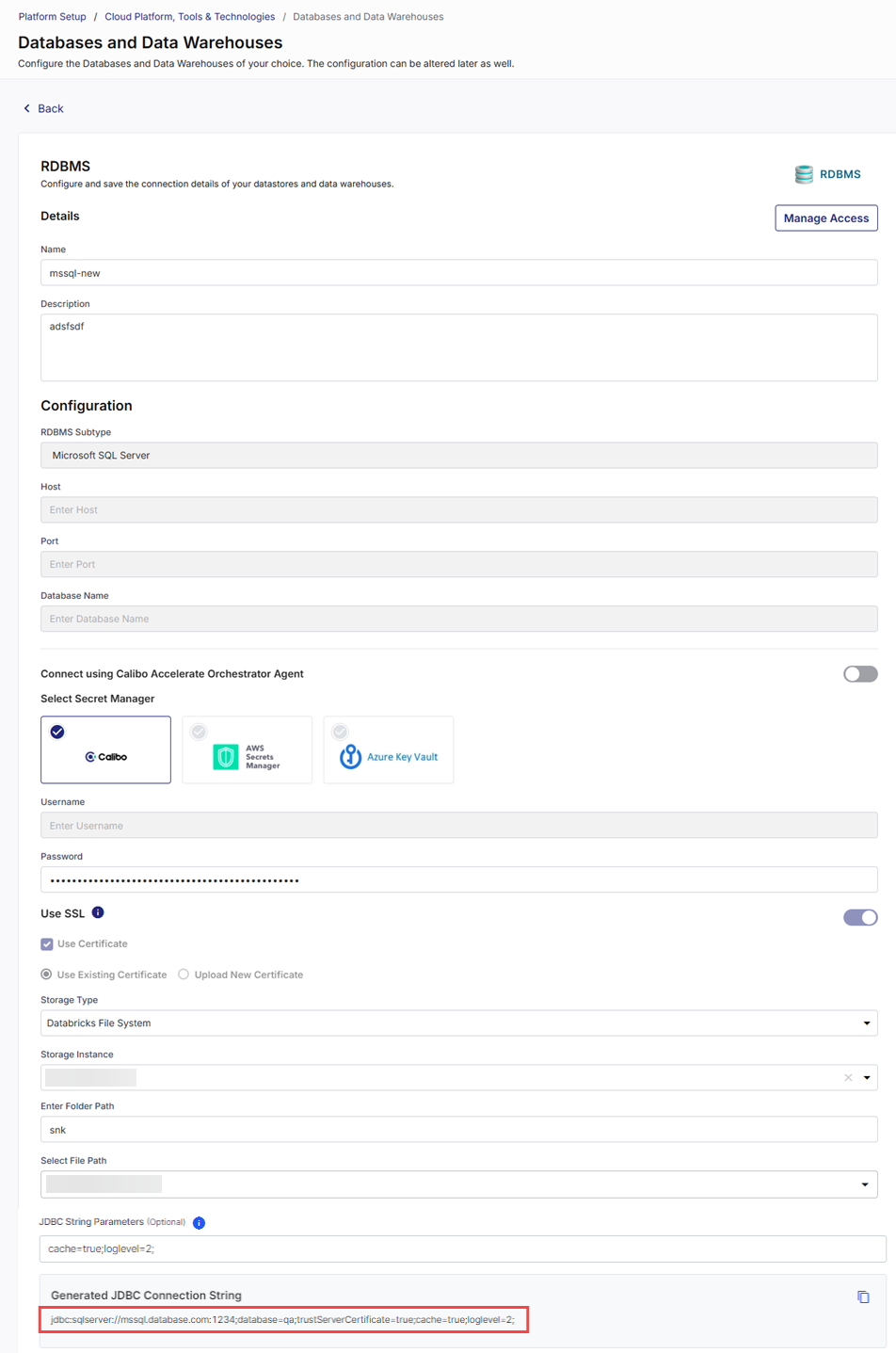Open JDBC String Parameters info icon
Screen dimensions: 896x1353
coord(199,1222)
